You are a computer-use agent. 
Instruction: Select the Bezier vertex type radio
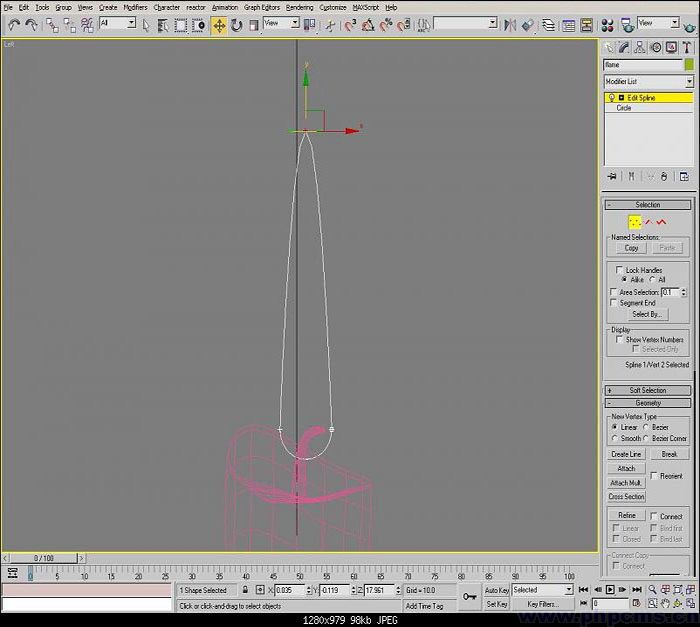pos(646,427)
